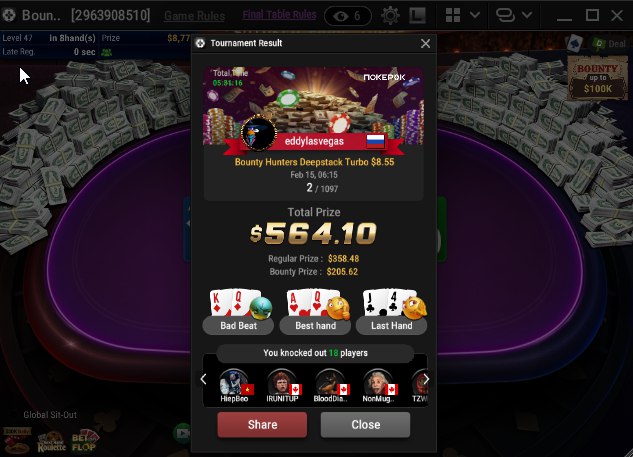Click the spectators eye counter
The image size is (633, 457).
[x=348, y=16]
